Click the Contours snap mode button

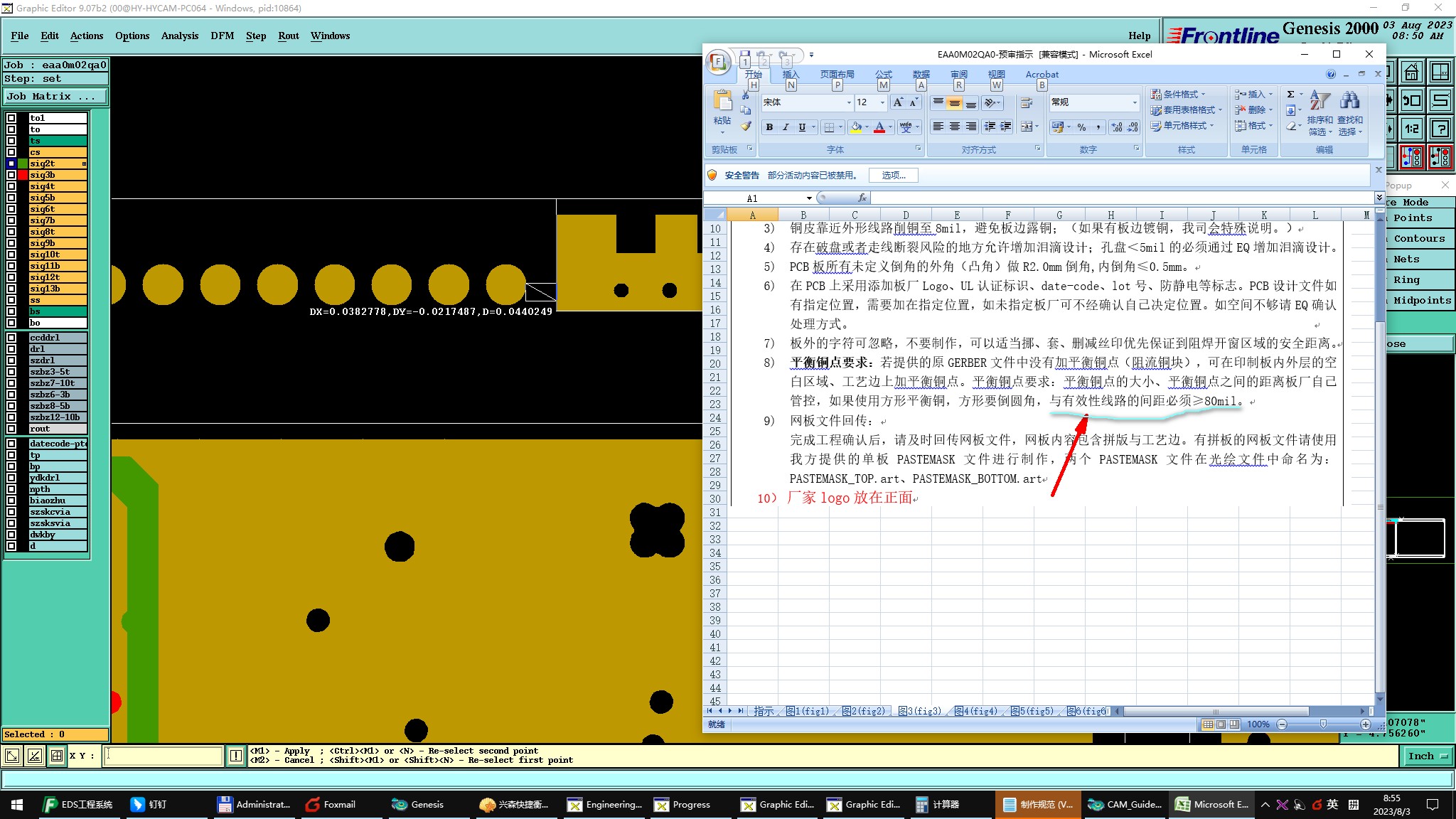[1419, 239]
